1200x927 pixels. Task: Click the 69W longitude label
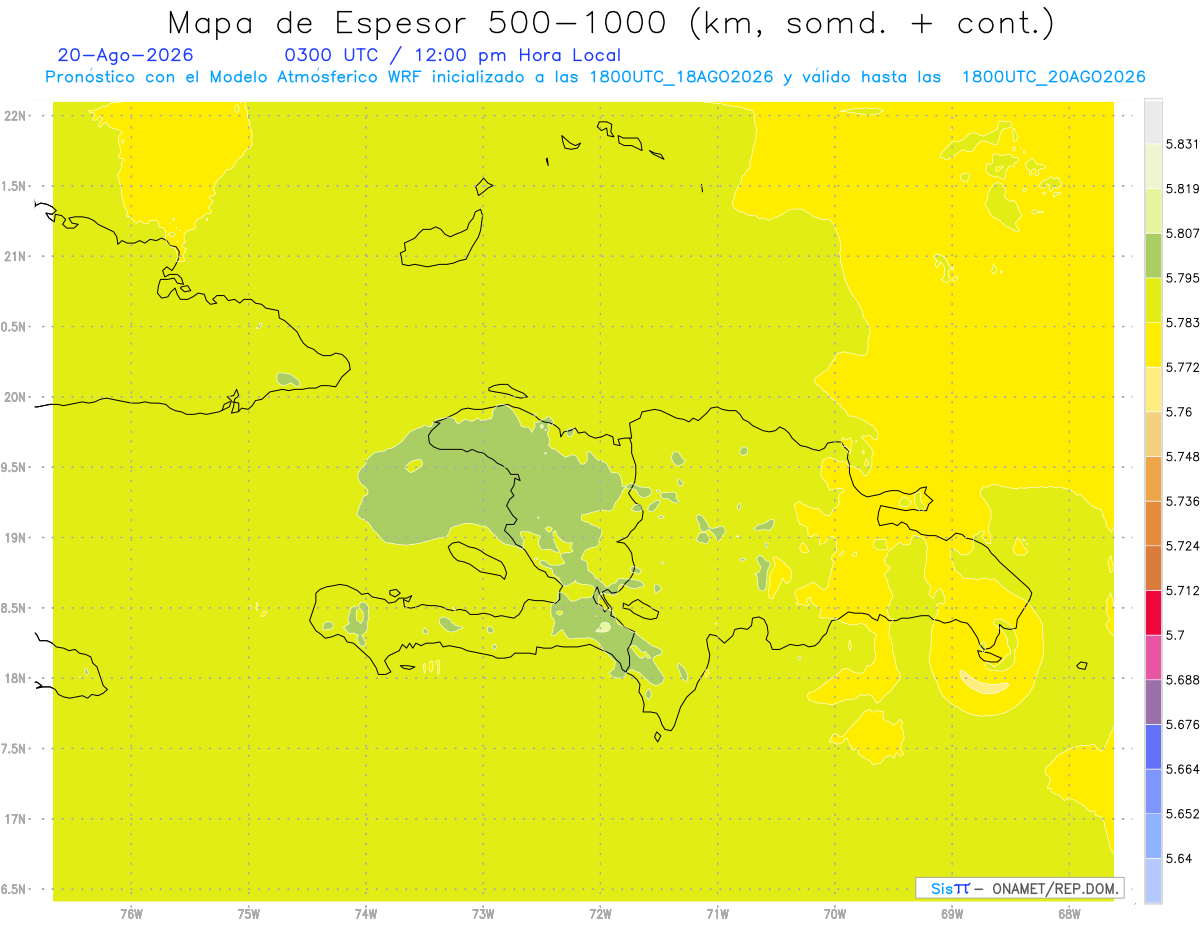(x=951, y=914)
